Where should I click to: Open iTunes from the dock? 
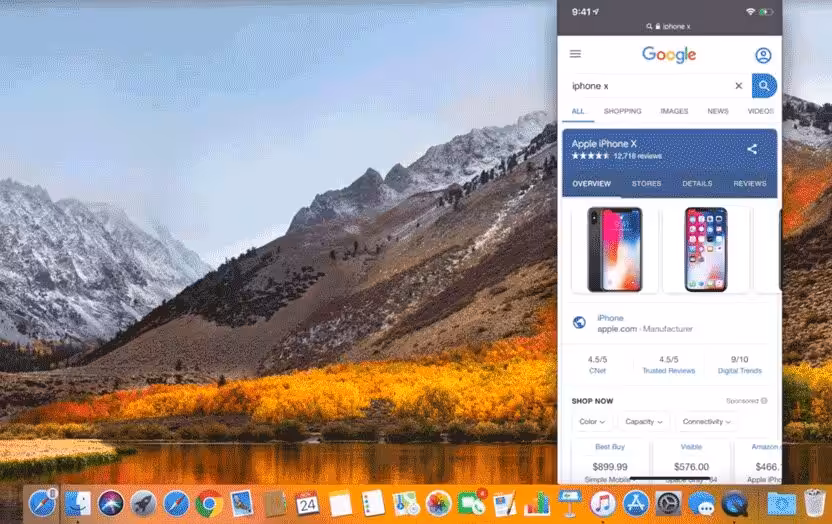[x=603, y=503]
